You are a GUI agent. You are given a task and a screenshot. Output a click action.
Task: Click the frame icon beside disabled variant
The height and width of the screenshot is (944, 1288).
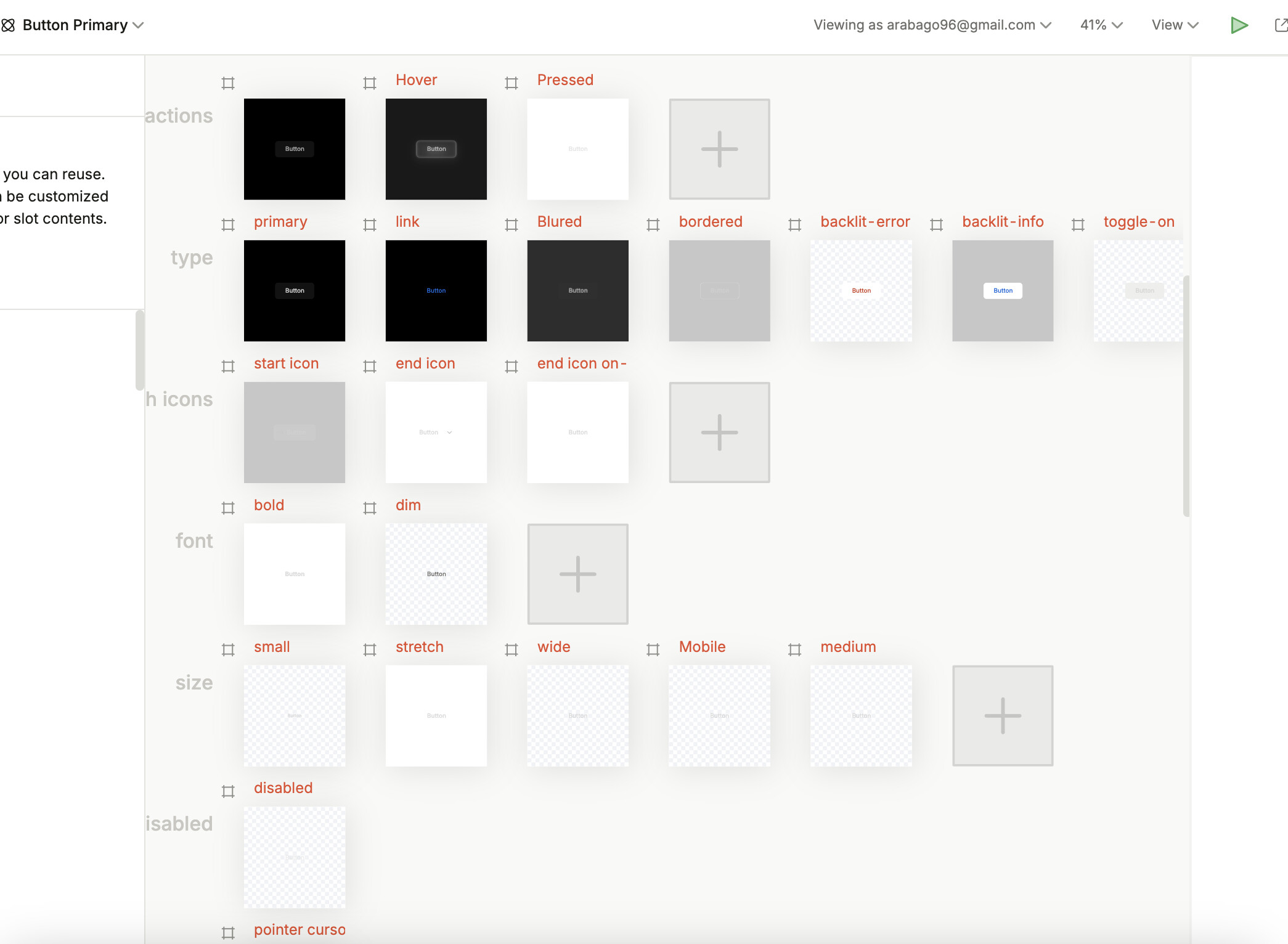(228, 791)
